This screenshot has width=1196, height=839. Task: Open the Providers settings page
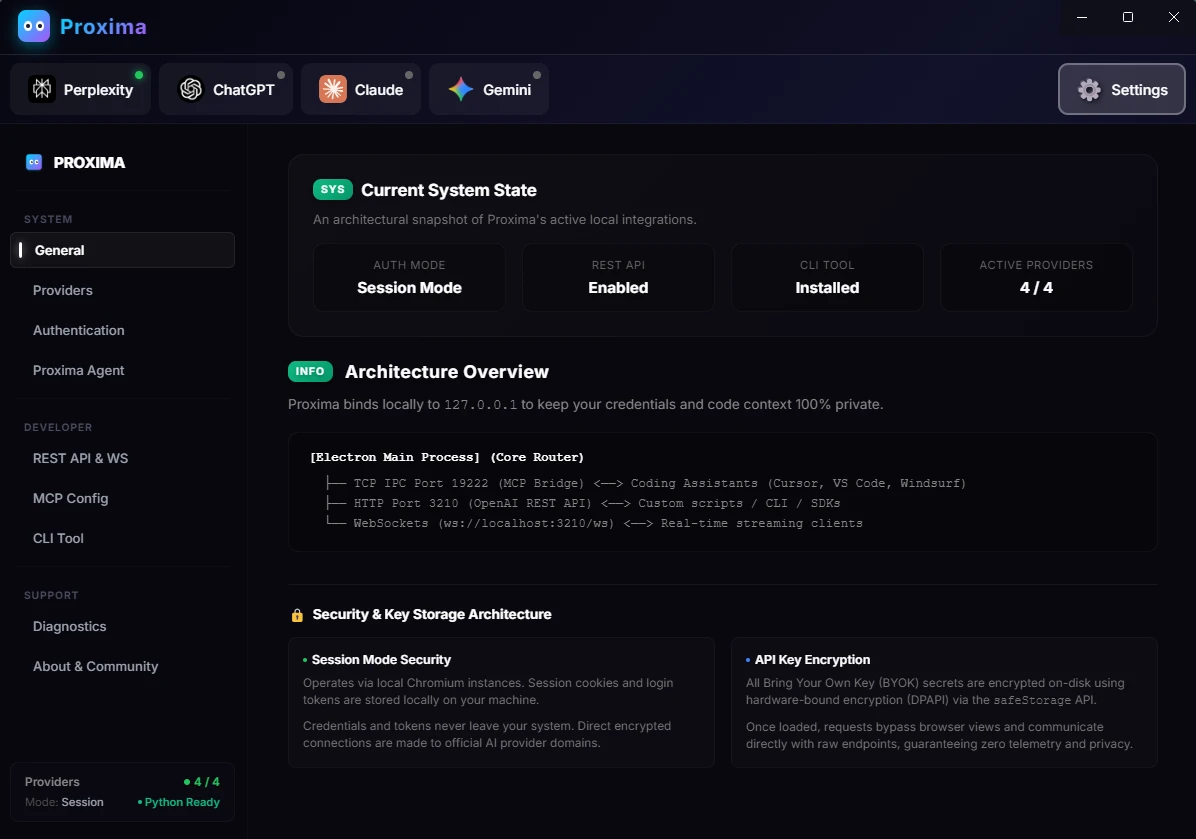122,291
